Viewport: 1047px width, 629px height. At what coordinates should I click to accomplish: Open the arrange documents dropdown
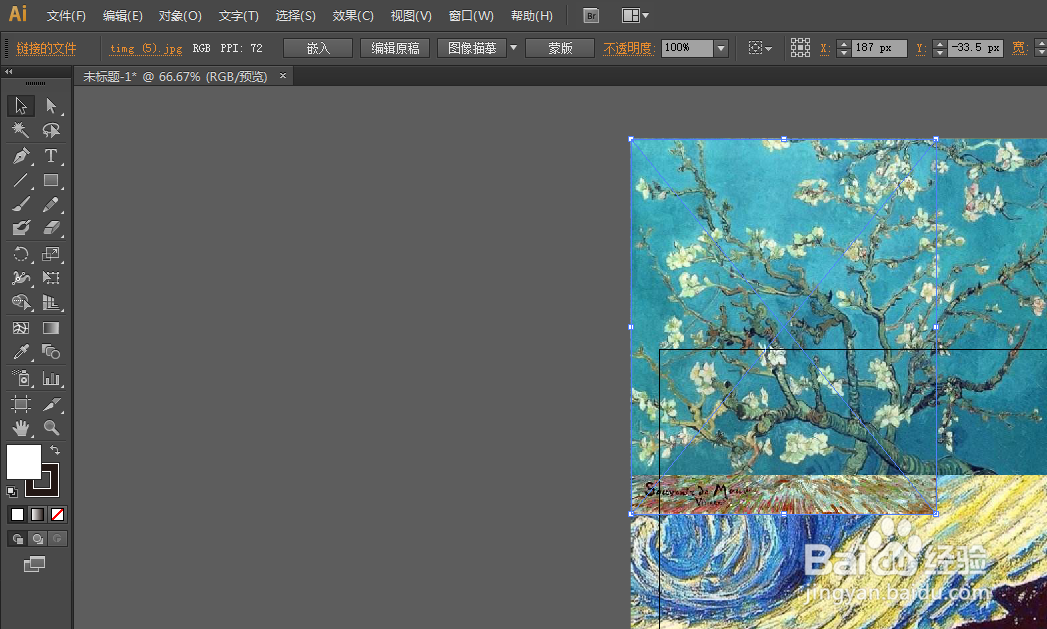click(x=635, y=15)
